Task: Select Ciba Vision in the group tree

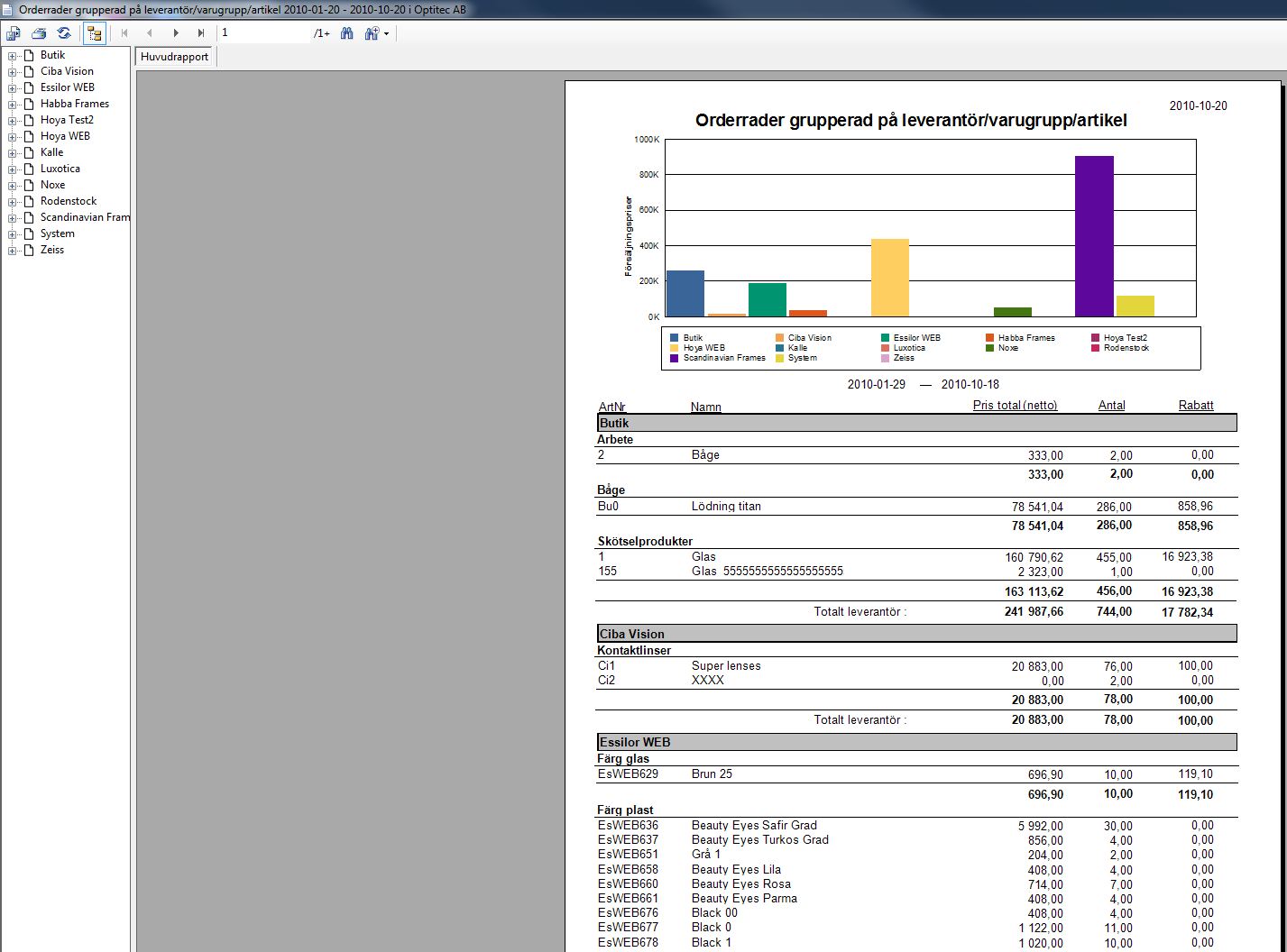Action: point(67,71)
